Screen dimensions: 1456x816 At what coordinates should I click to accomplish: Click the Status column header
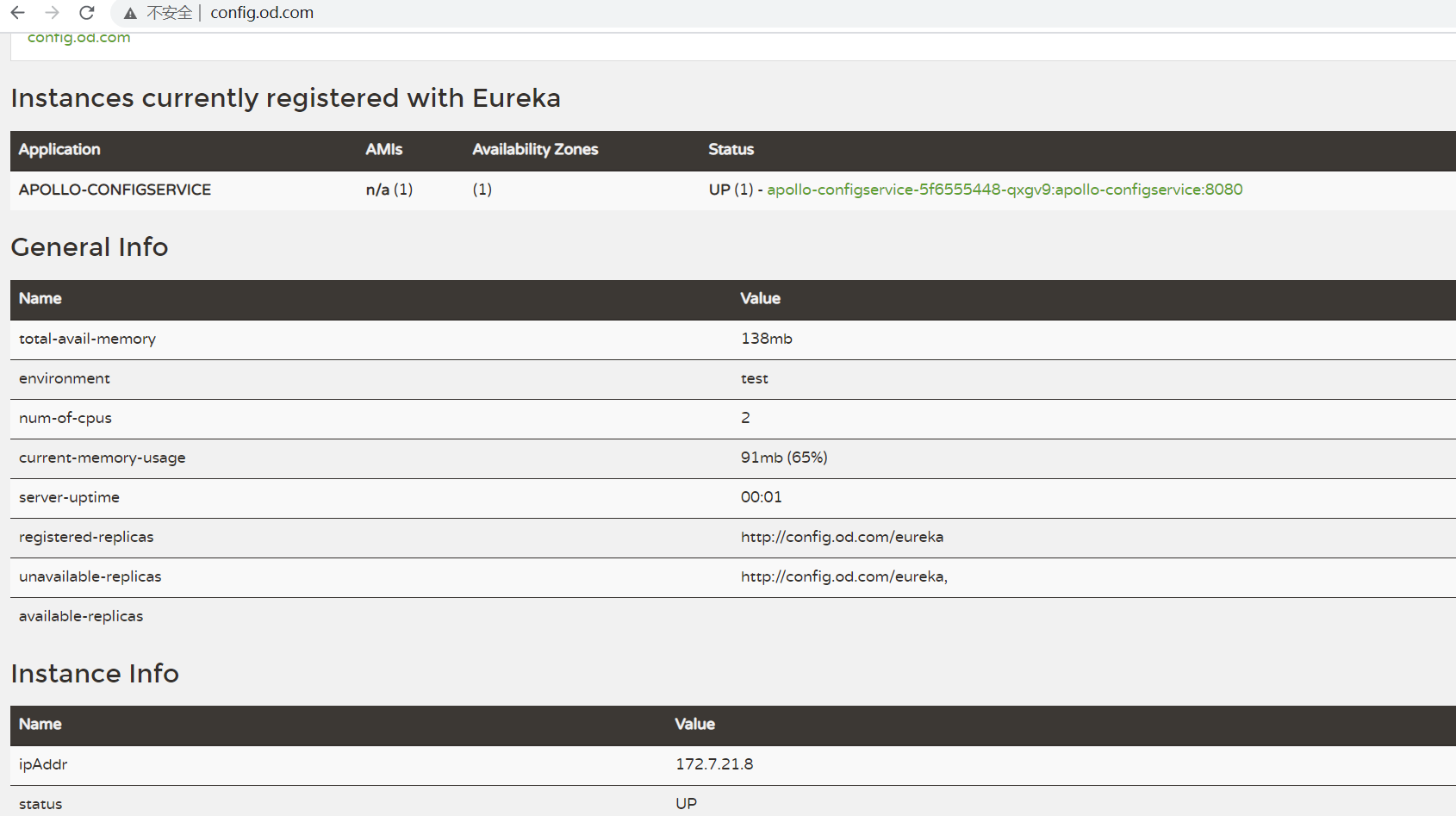[731, 149]
